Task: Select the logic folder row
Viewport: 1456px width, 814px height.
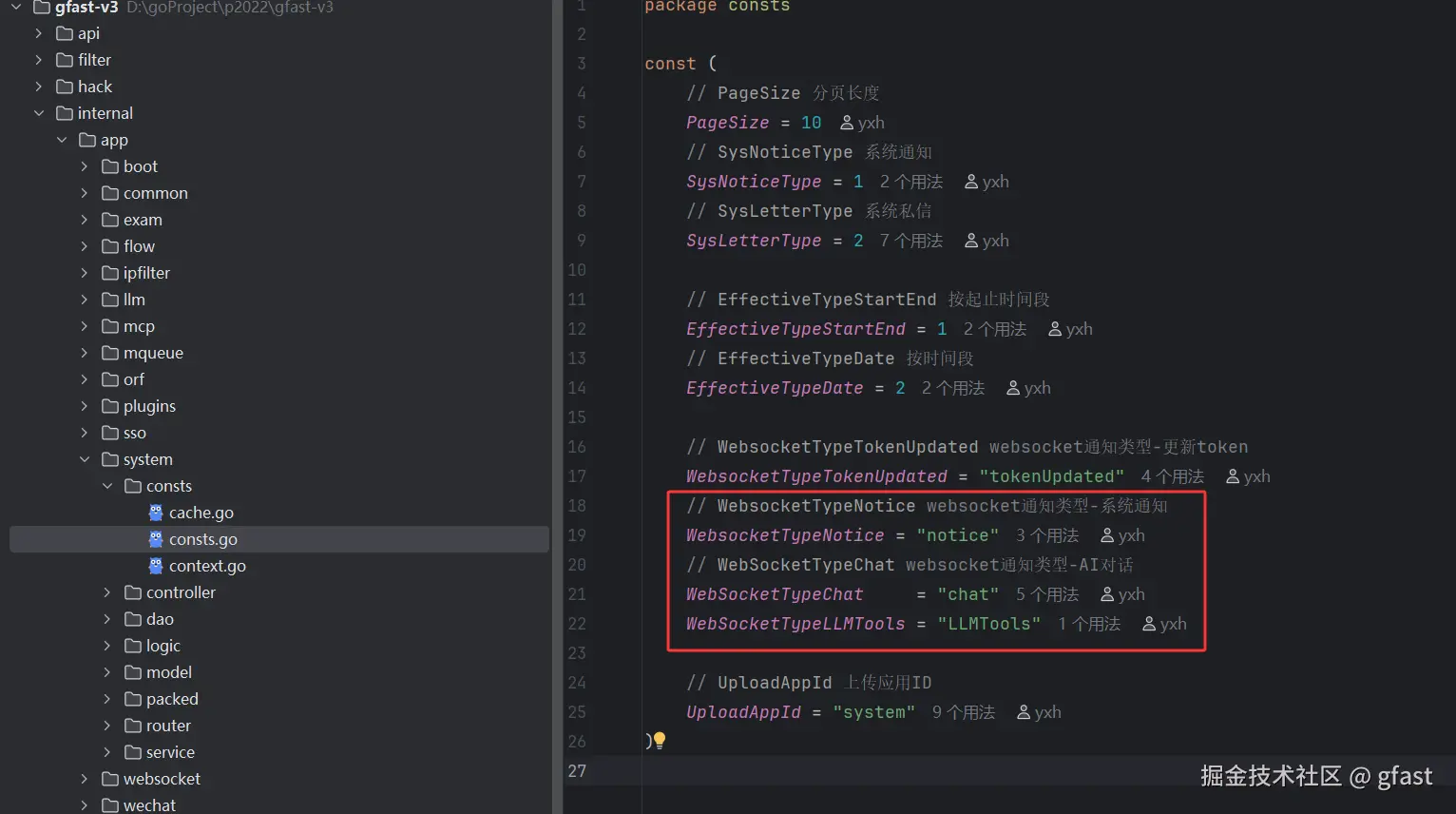Action: click(279, 646)
